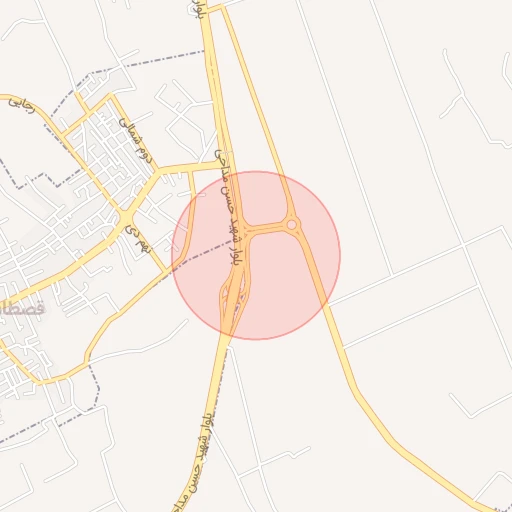Click the vertical 'بلوار شهید حسن مداحی' label in red circle
The height and width of the screenshot is (512, 512).
pyautogui.click(x=229, y=207)
